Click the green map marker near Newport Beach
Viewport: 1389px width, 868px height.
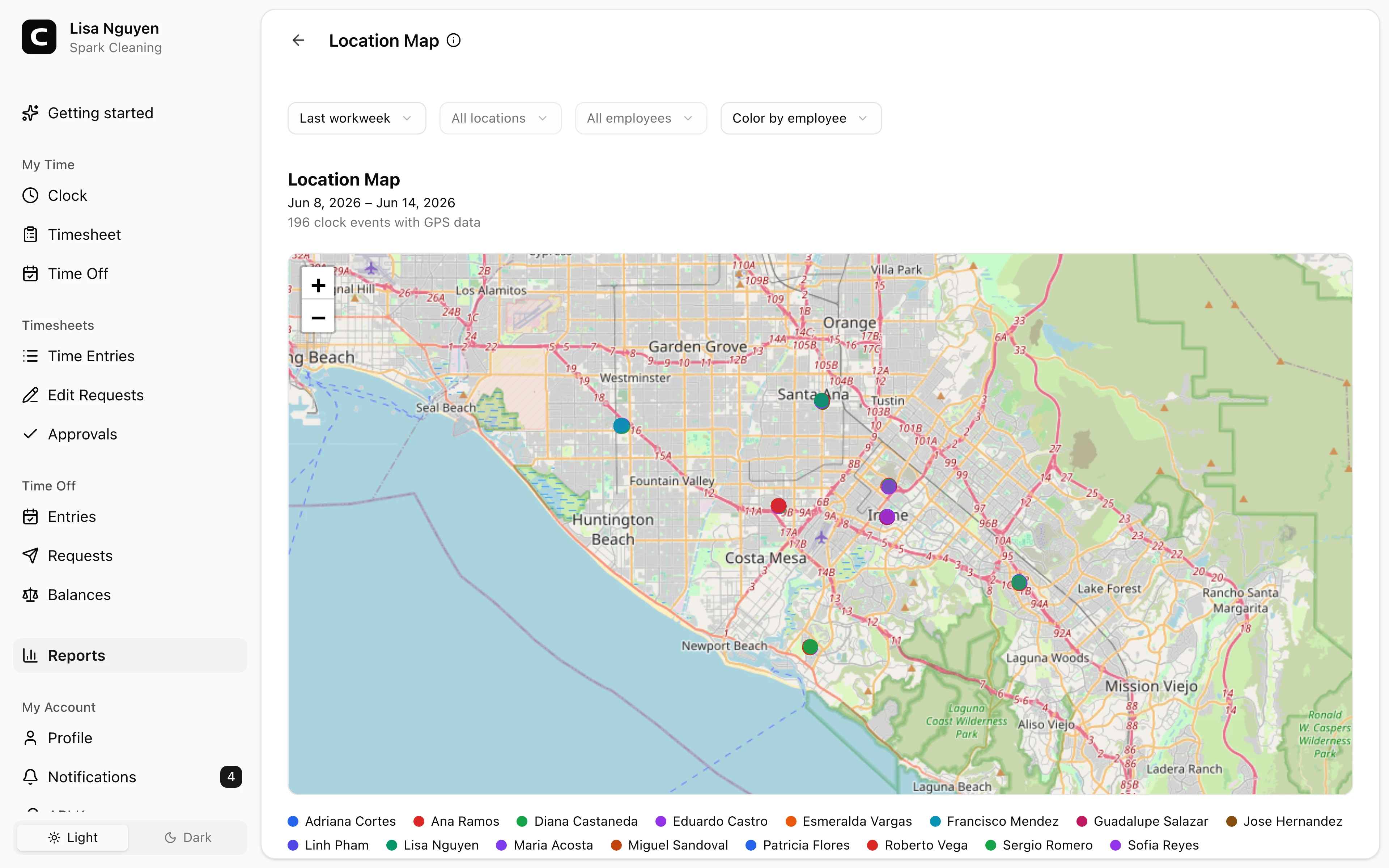click(810, 647)
